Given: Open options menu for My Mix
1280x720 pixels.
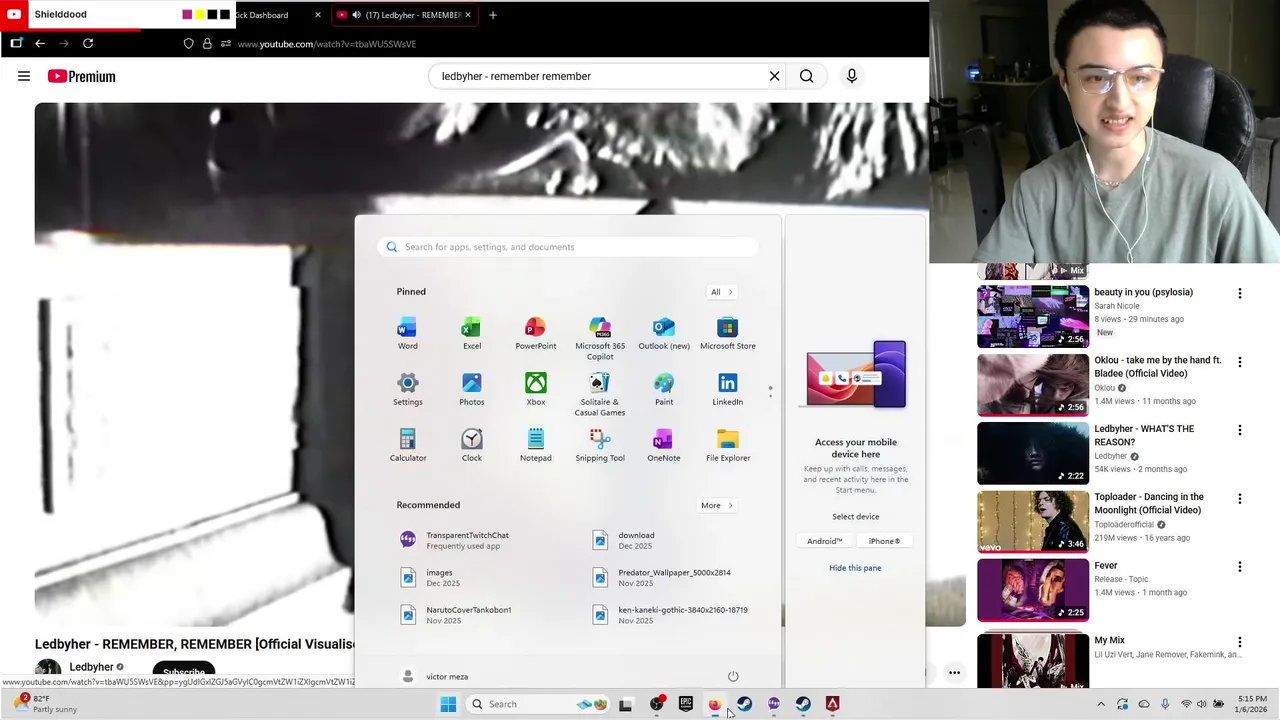Looking at the screenshot, I should tap(1240, 642).
